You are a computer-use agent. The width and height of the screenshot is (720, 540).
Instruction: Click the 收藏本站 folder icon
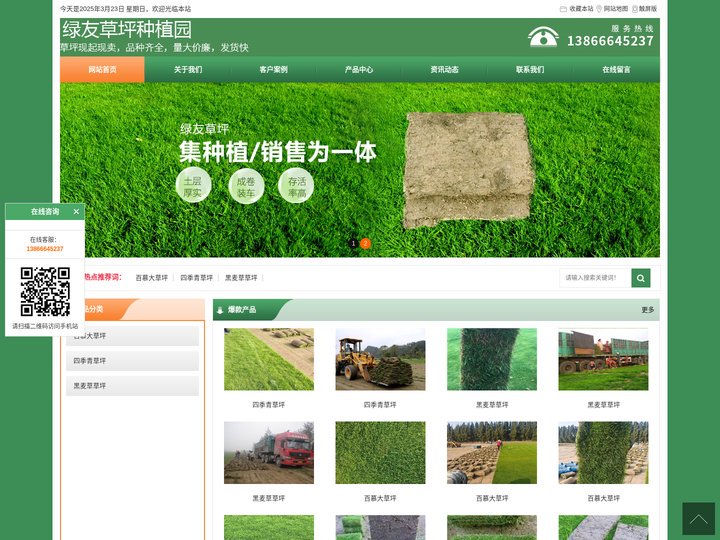pos(563,9)
